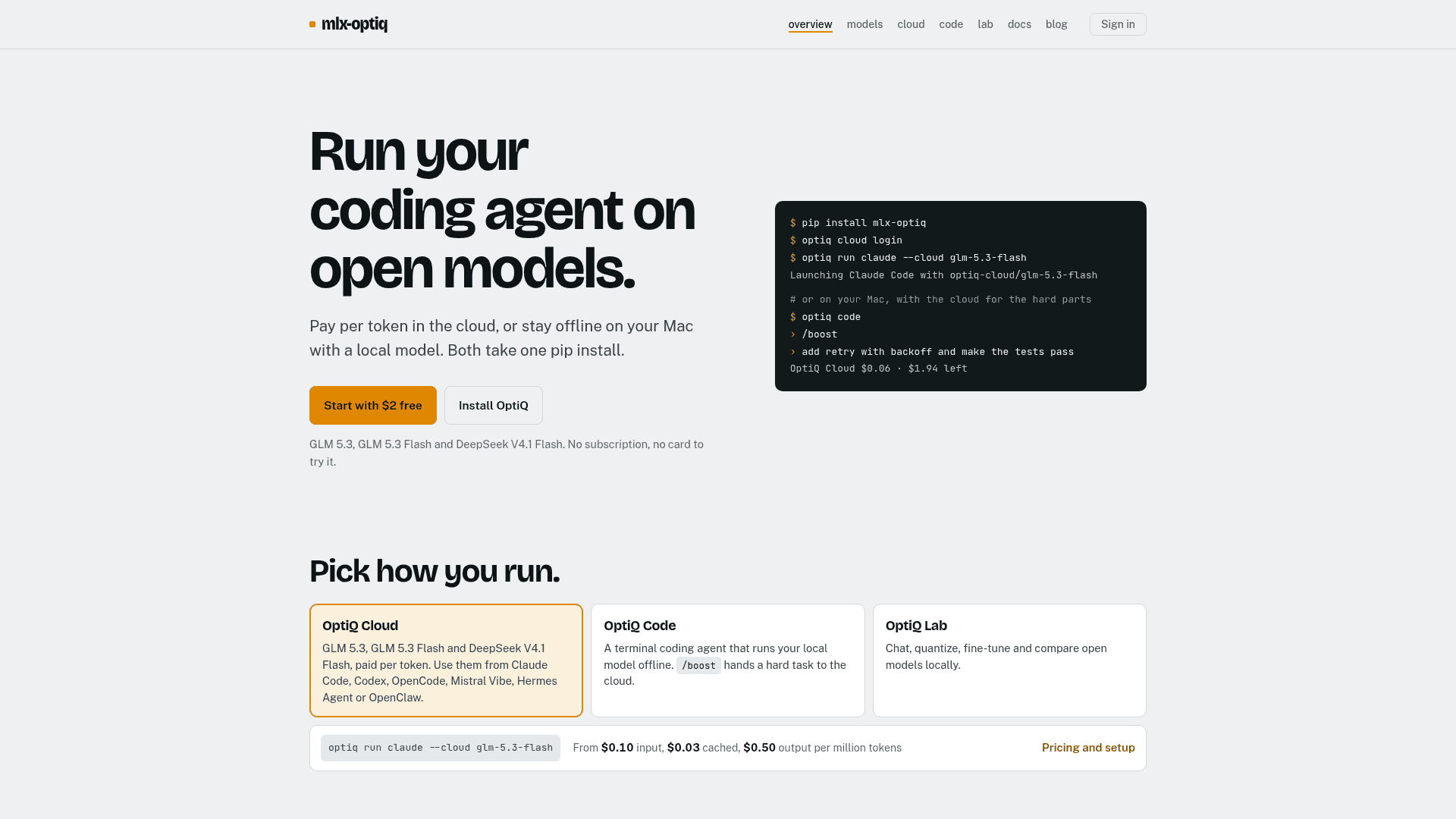Go to the models page
This screenshot has height=819, width=1456.
pyautogui.click(x=864, y=24)
